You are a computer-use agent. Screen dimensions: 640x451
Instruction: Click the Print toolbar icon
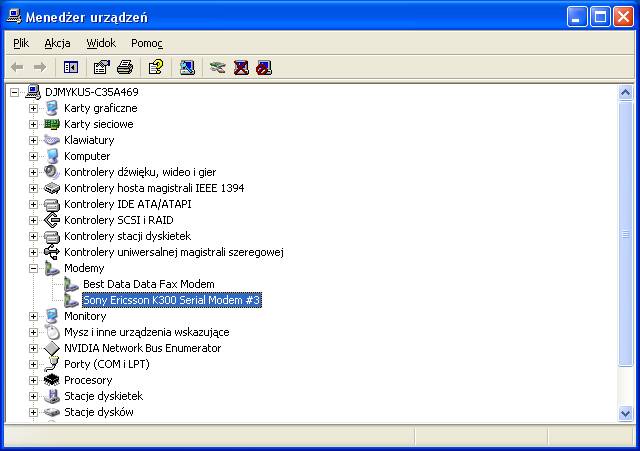click(125, 67)
